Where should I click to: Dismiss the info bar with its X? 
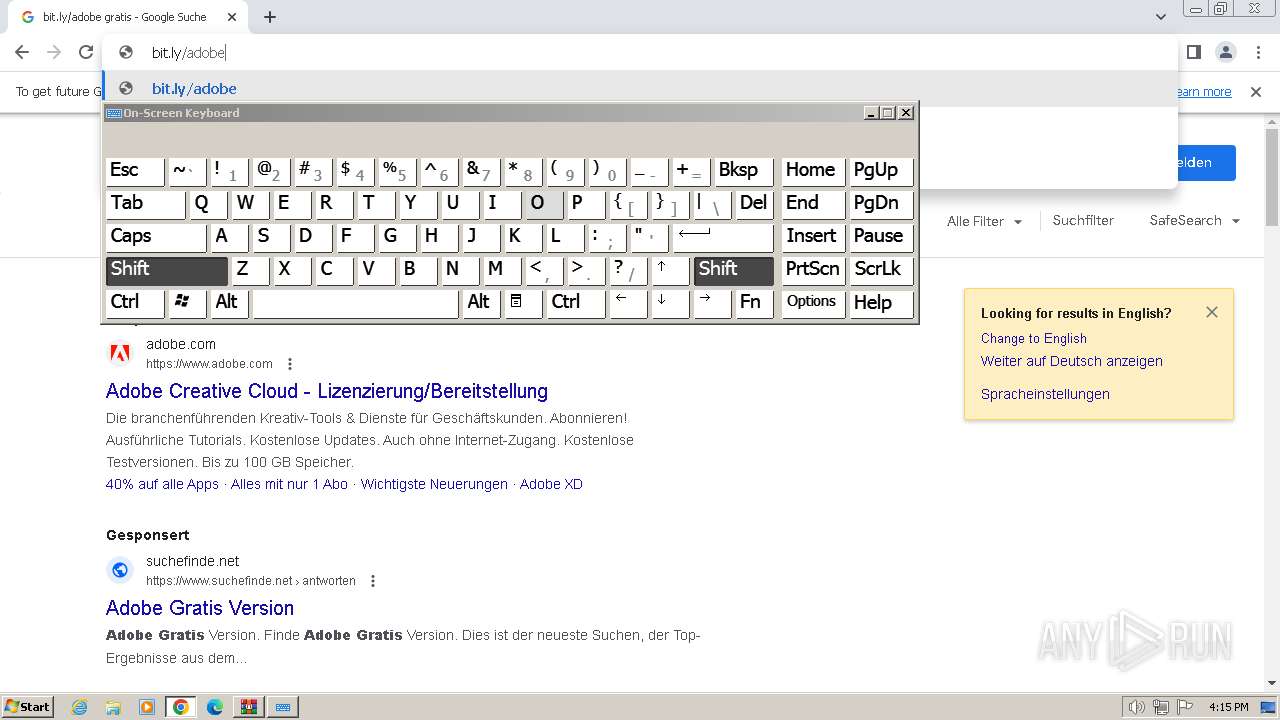tap(1256, 92)
